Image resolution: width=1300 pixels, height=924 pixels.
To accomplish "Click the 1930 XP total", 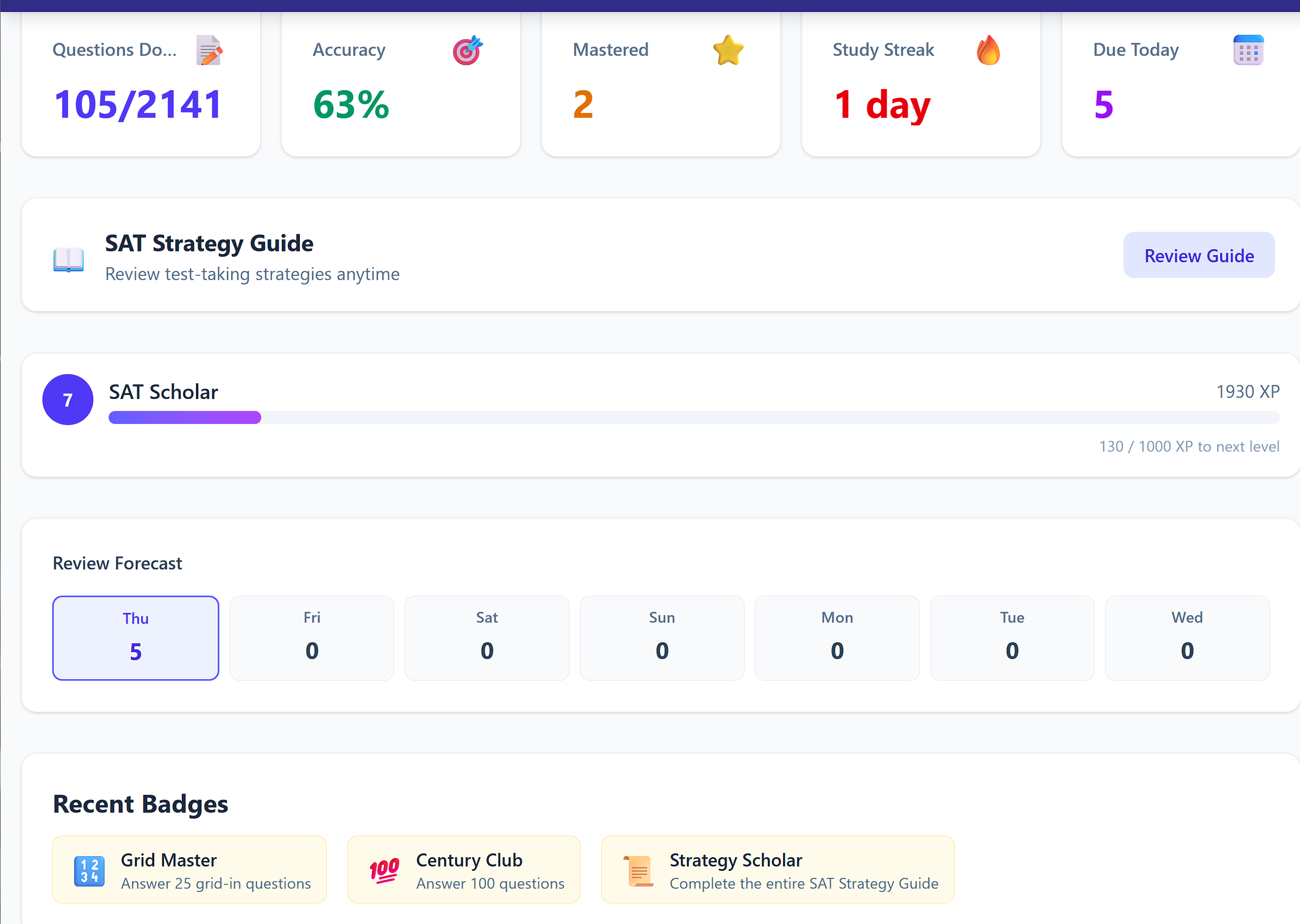I will pos(1248,391).
